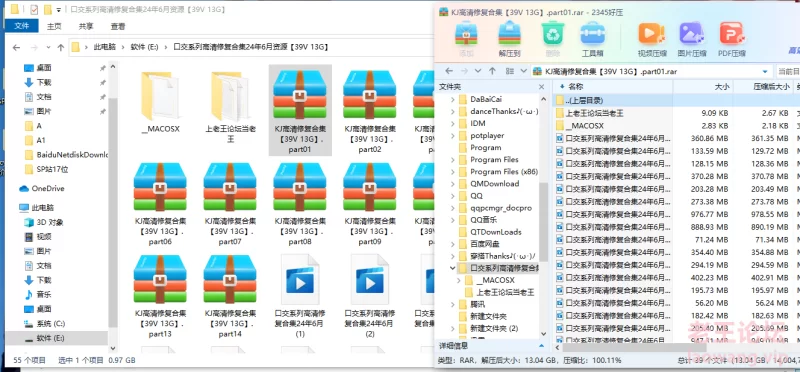Collapse the 详细信息 details panel
This screenshot has width=800, height=372.
click(541, 346)
